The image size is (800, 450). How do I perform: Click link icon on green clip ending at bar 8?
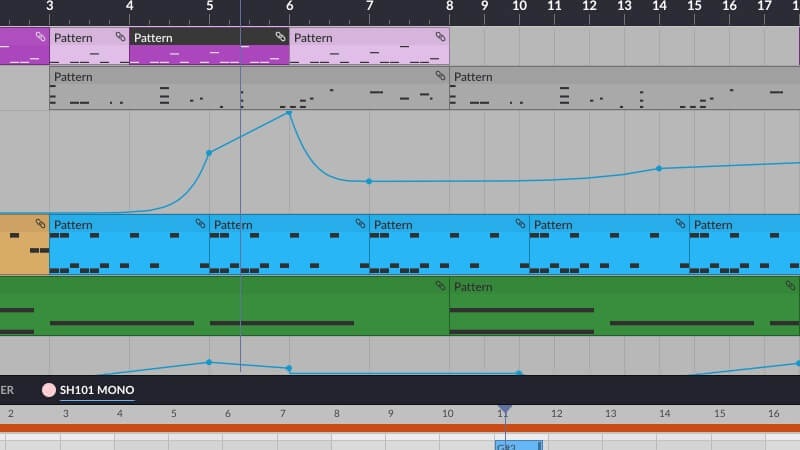[440, 286]
